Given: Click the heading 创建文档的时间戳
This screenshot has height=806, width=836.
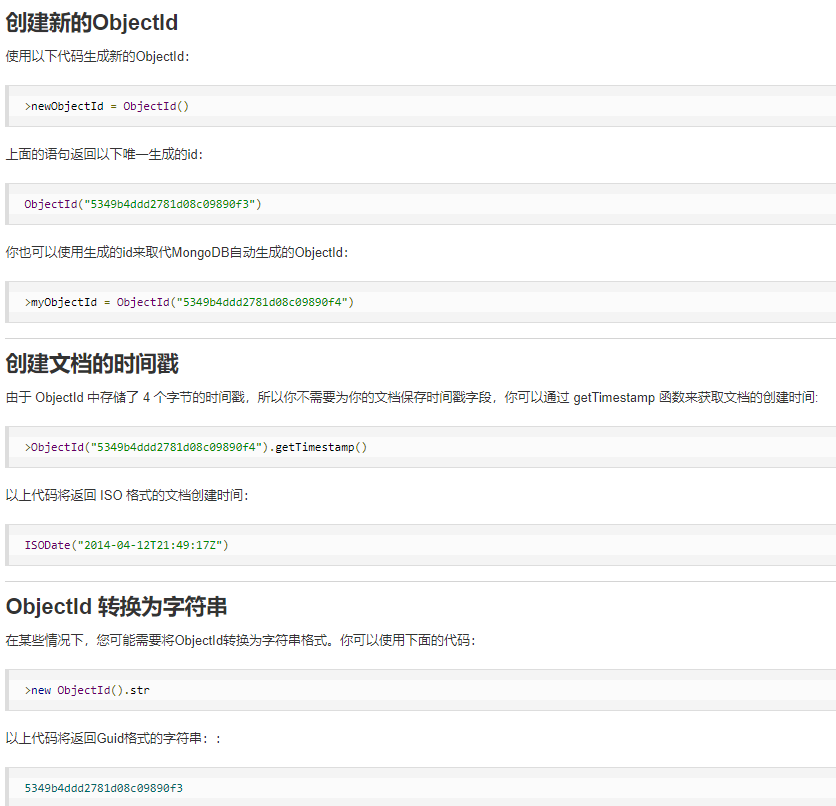Looking at the screenshot, I should pos(92,364).
